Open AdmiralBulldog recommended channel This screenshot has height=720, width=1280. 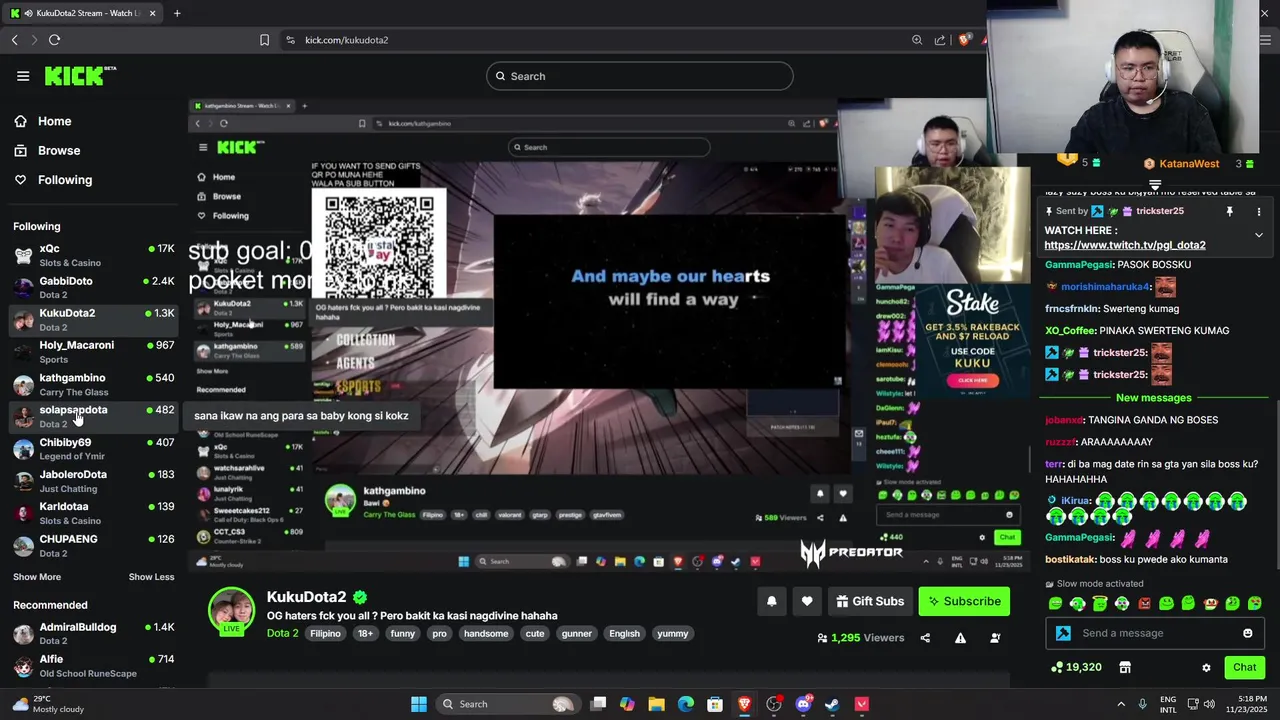click(x=93, y=634)
